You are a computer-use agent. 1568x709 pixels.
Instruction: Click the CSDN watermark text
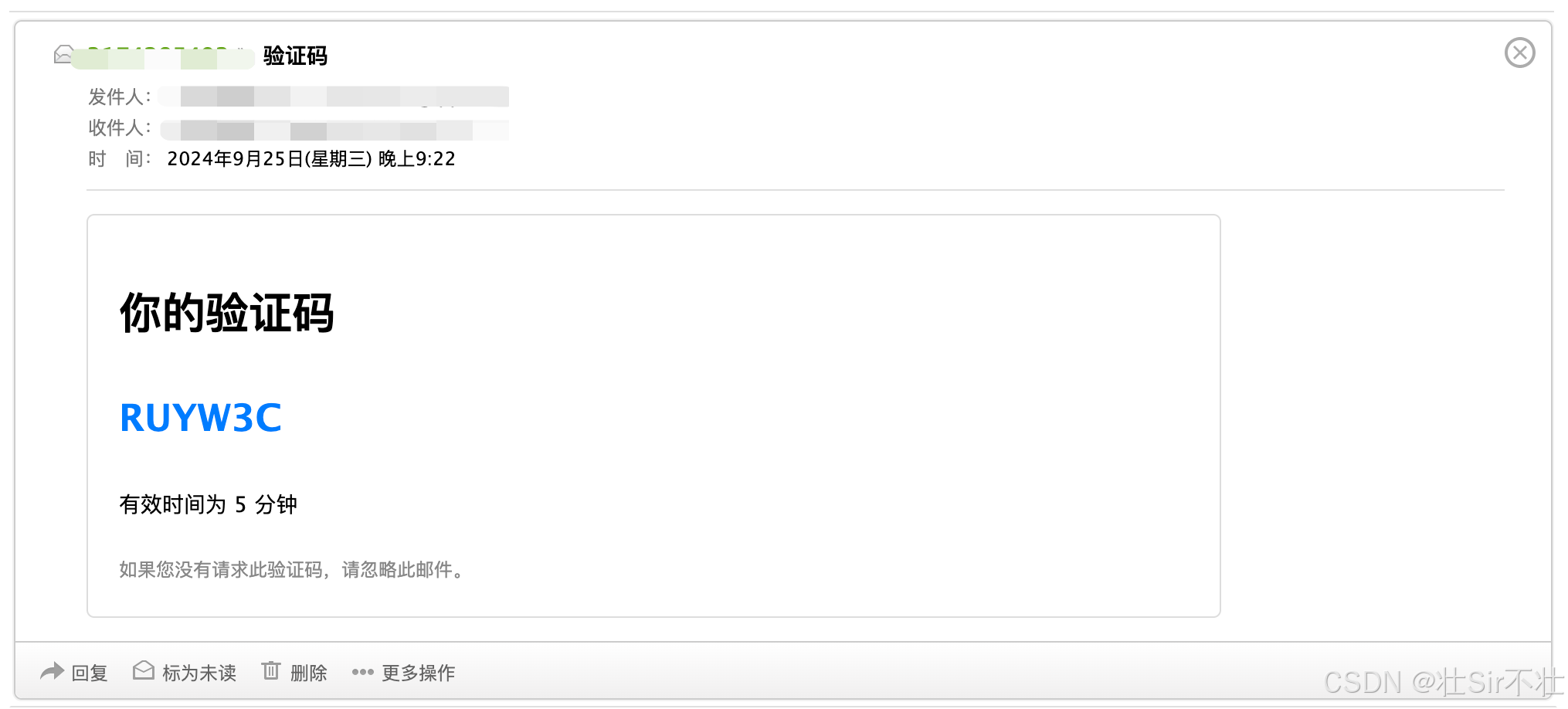[x=1441, y=682]
